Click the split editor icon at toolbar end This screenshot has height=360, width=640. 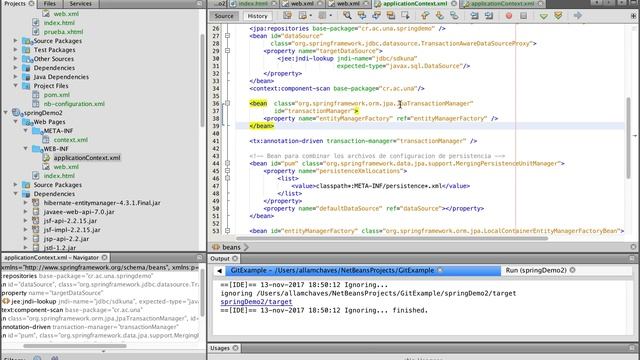tap(633, 16)
